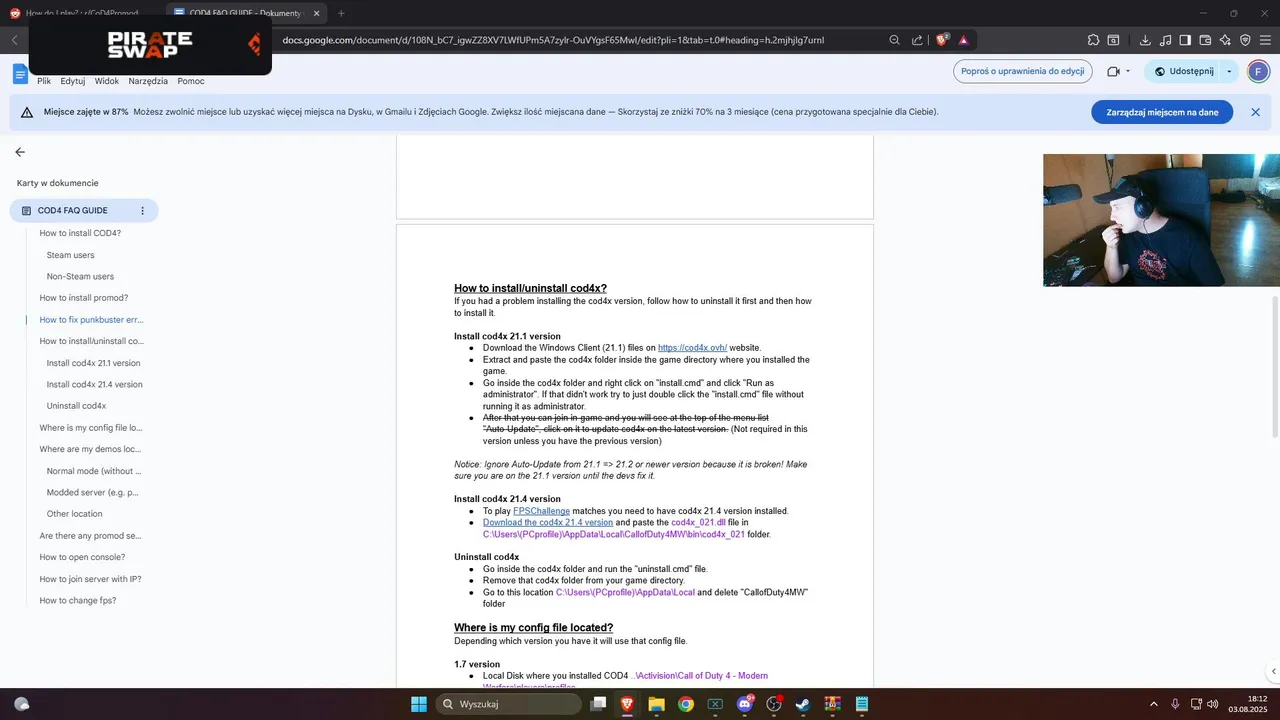Open the Plik menu
1280x720 pixels.
click(44, 81)
